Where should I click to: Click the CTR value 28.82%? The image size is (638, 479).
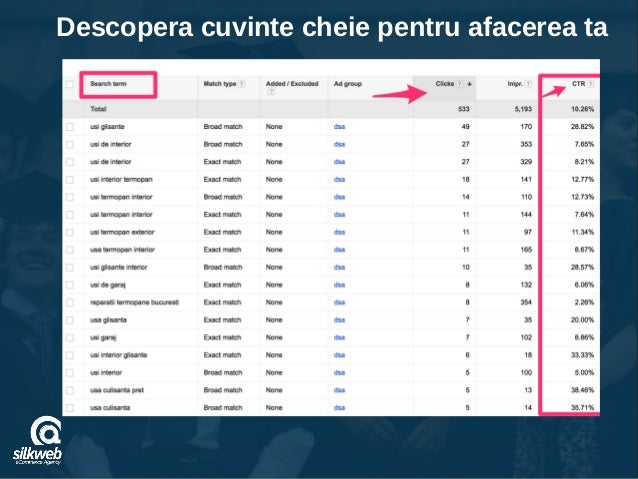[x=582, y=127]
